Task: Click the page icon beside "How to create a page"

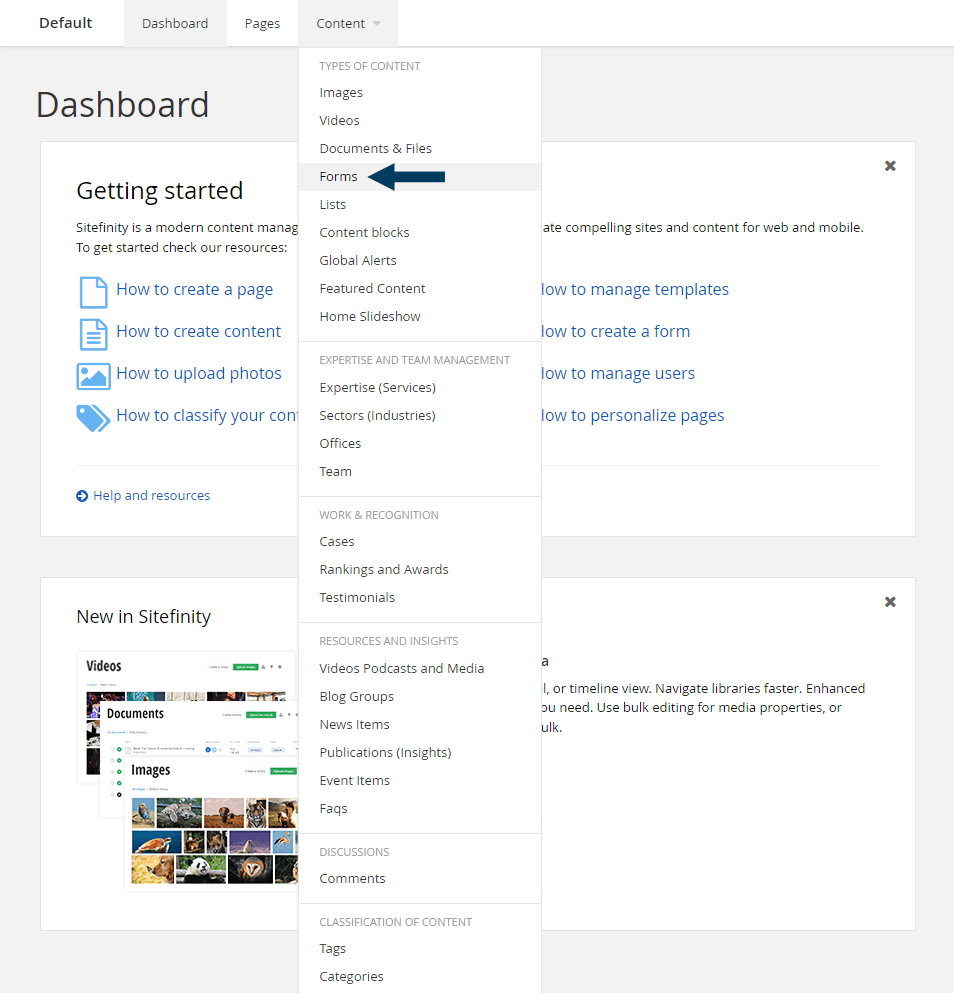Action: pyautogui.click(x=92, y=289)
